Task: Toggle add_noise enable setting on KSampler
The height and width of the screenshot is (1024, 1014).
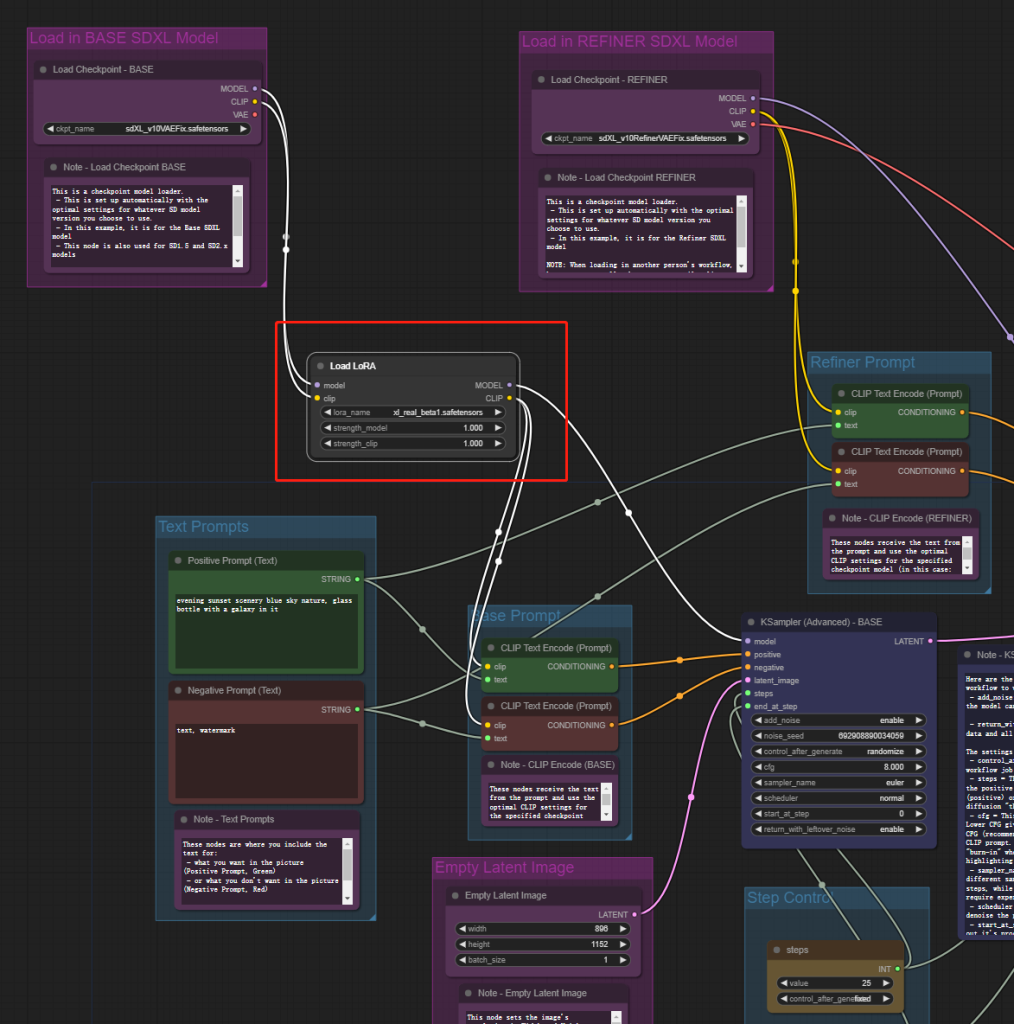Action: (x=838, y=720)
